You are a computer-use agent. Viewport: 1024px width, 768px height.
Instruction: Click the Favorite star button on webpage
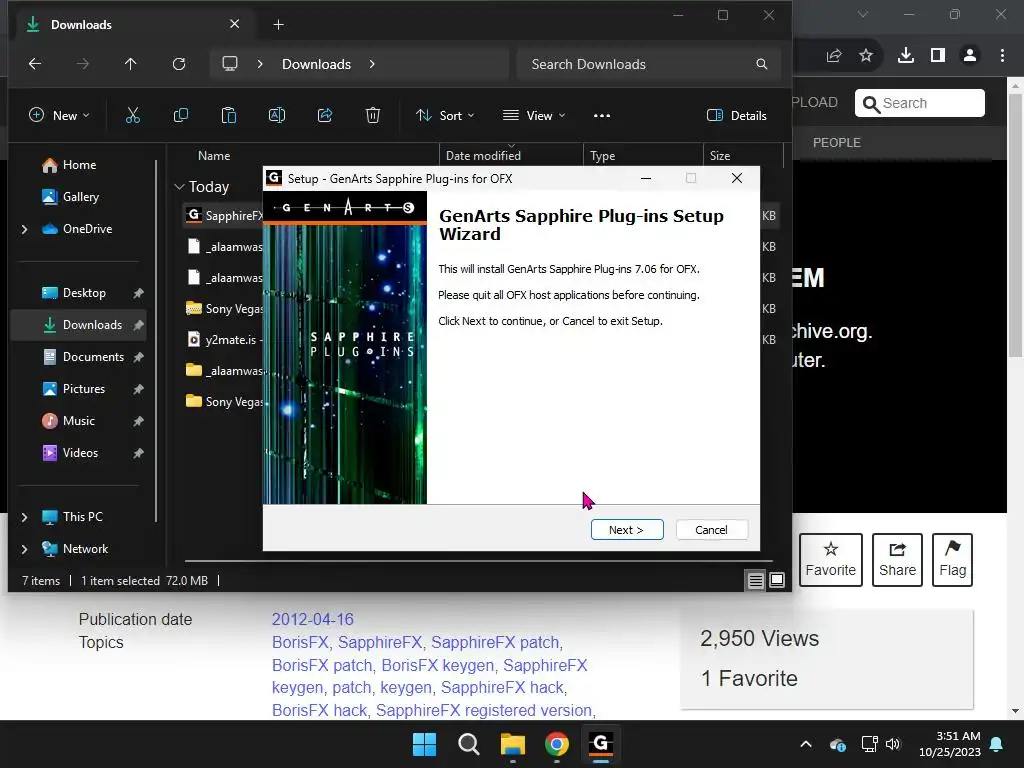coord(831,560)
